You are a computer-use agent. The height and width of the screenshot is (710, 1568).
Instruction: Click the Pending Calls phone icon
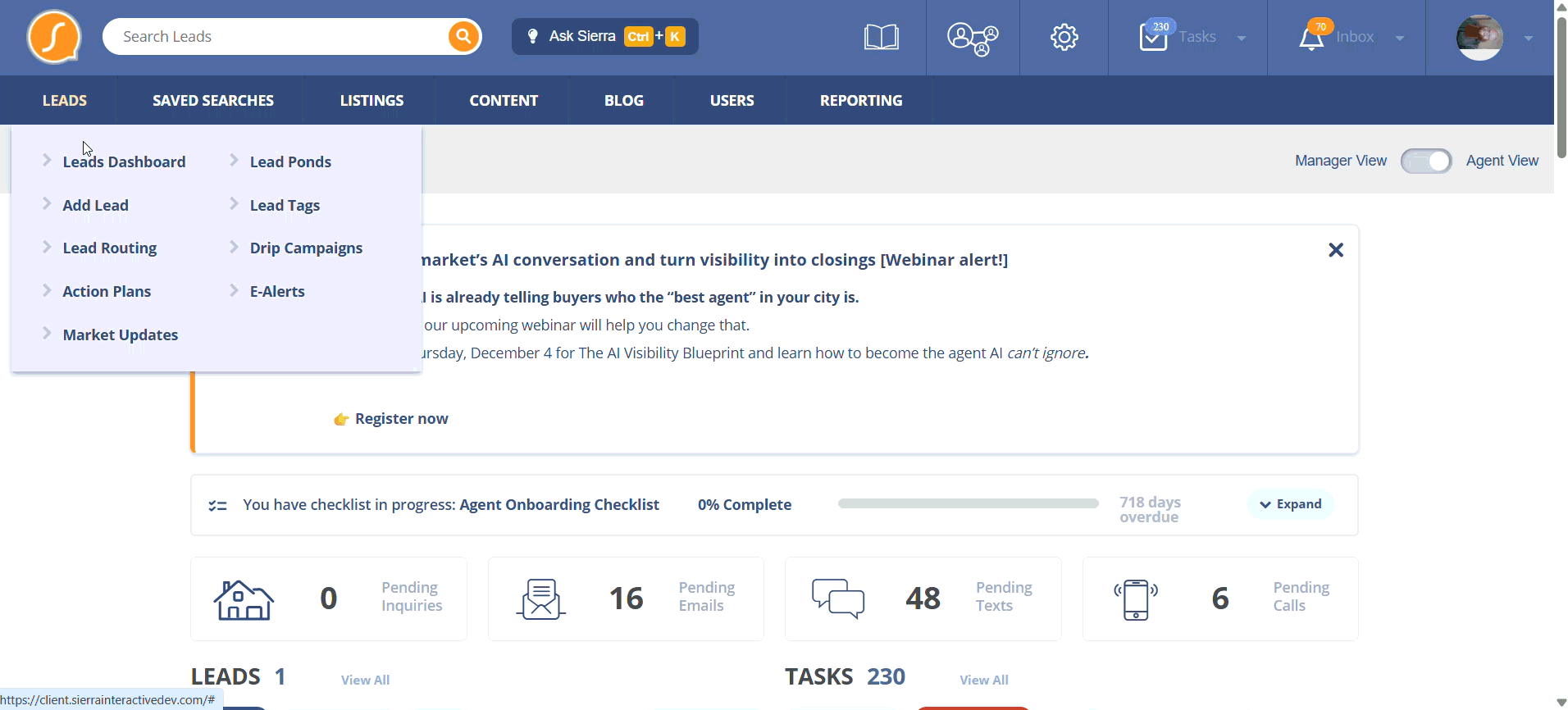(1136, 599)
